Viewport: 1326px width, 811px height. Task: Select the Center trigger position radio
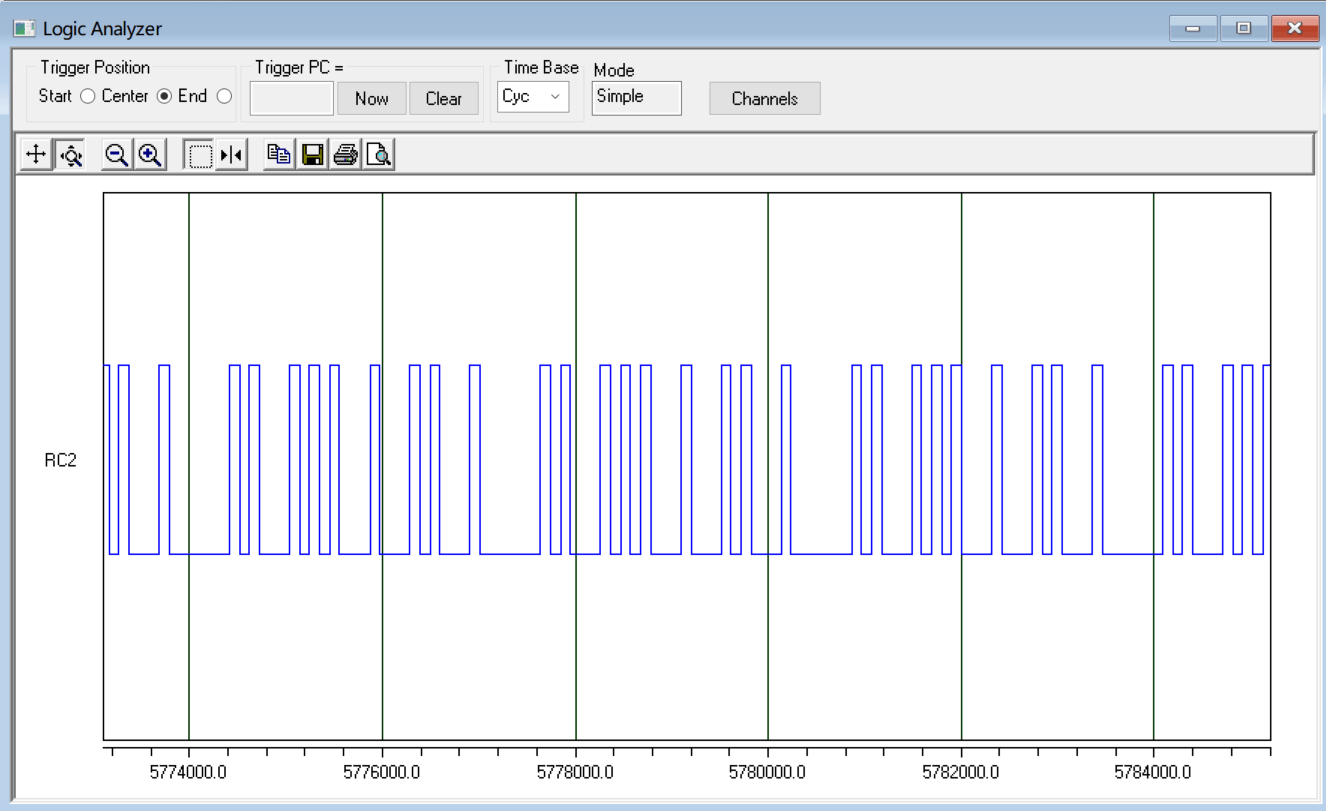point(164,97)
